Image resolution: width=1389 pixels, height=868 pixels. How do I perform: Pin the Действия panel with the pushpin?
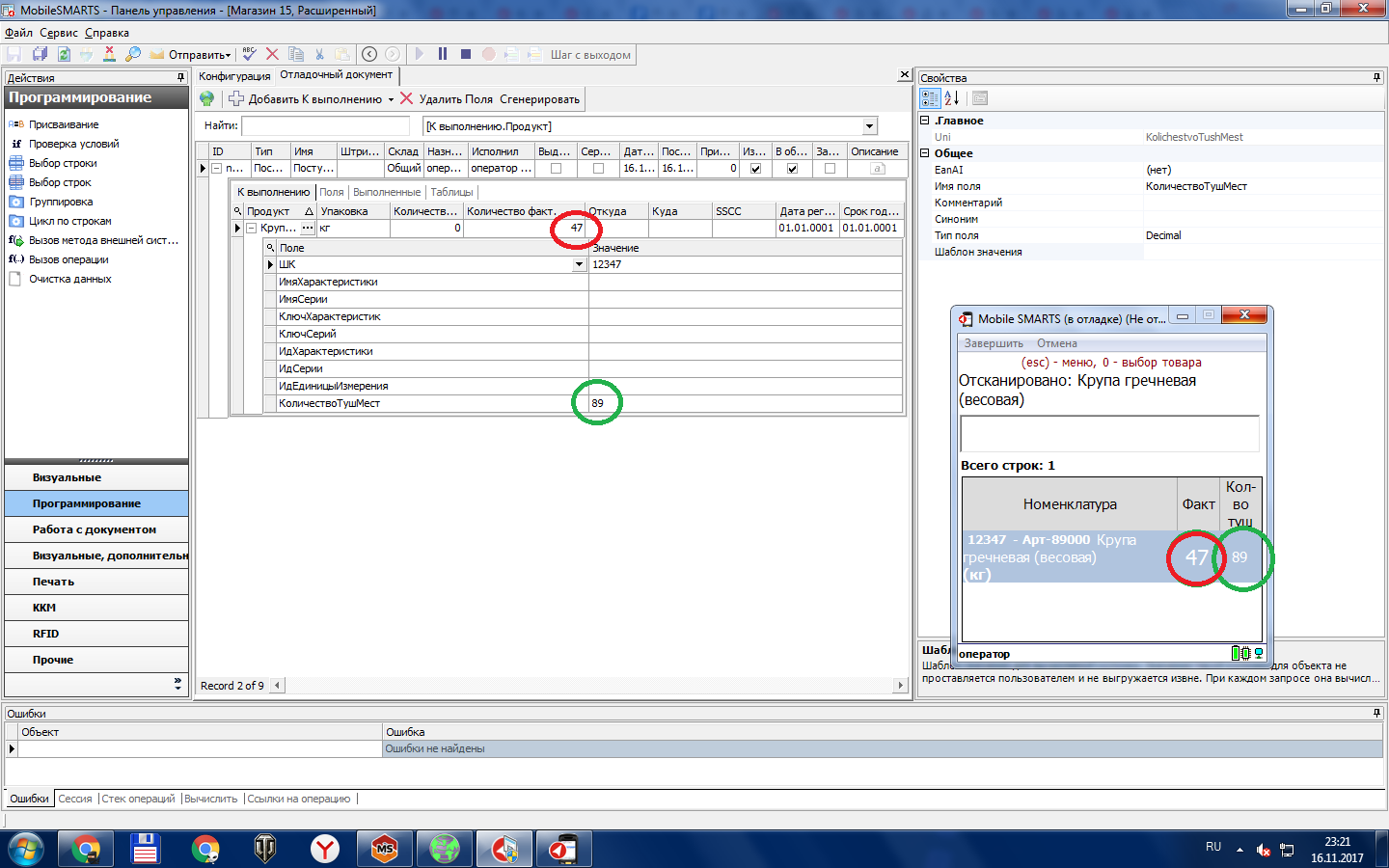coord(180,77)
